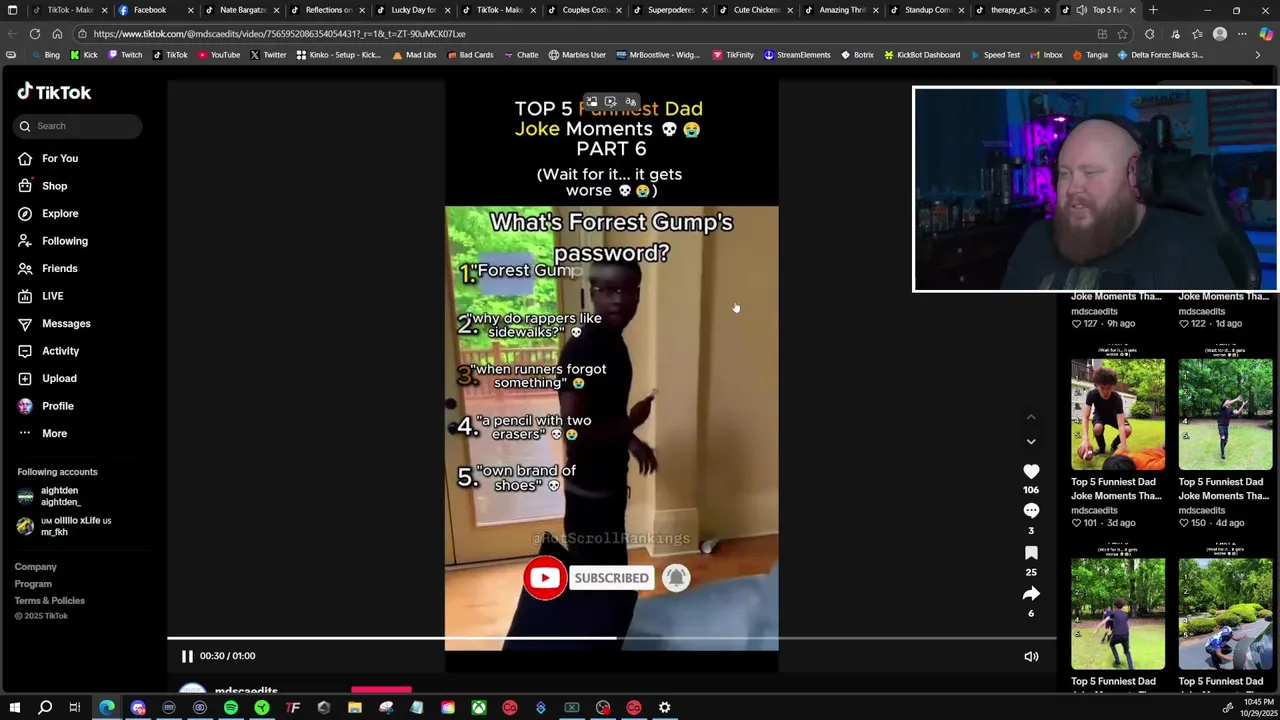This screenshot has width=1280, height=720.
Task: Open the mr_fkh following account
Action: (x=64, y=526)
